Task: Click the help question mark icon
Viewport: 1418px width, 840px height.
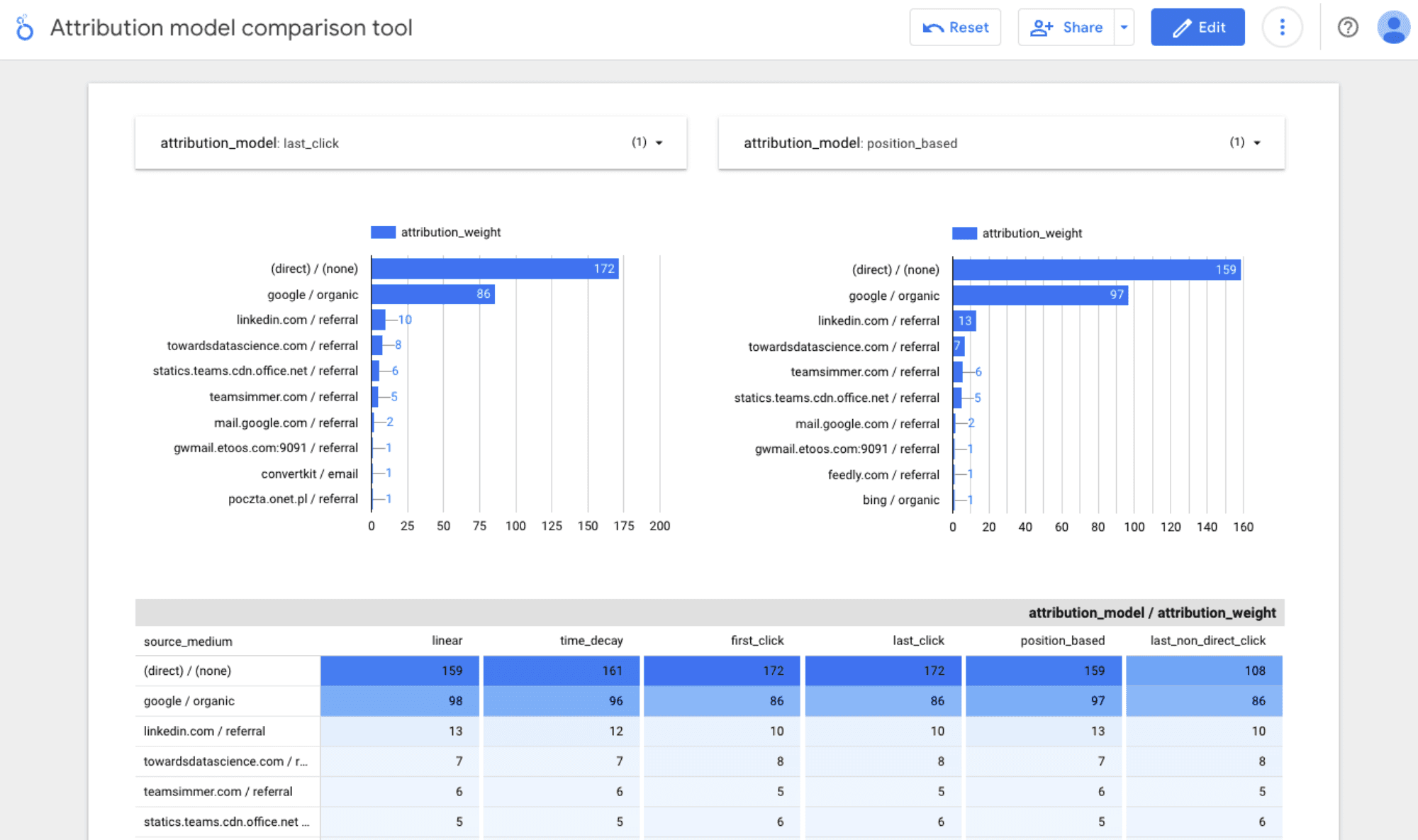Action: pos(1348,27)
